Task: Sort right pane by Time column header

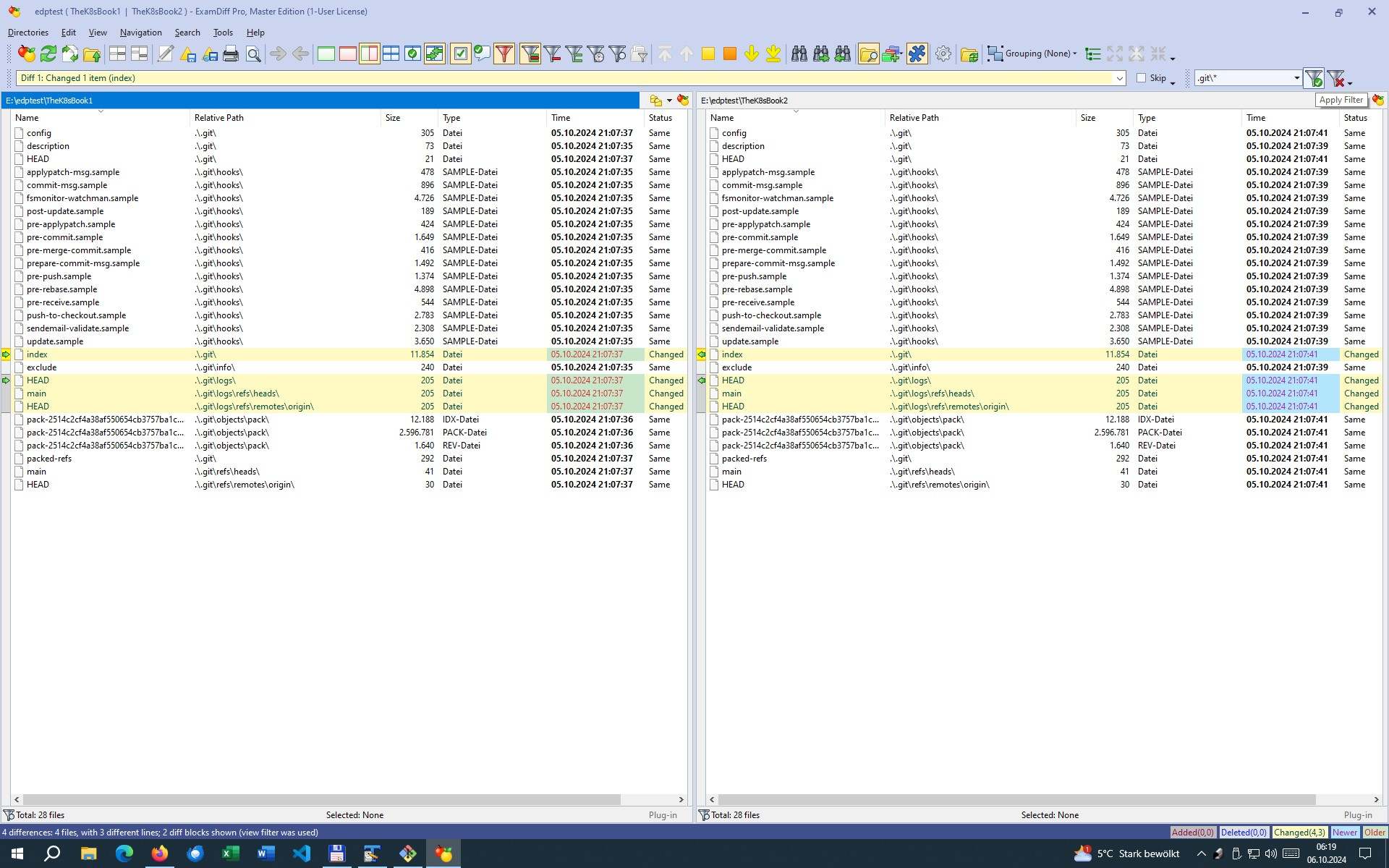Action: click(1290, 118)
